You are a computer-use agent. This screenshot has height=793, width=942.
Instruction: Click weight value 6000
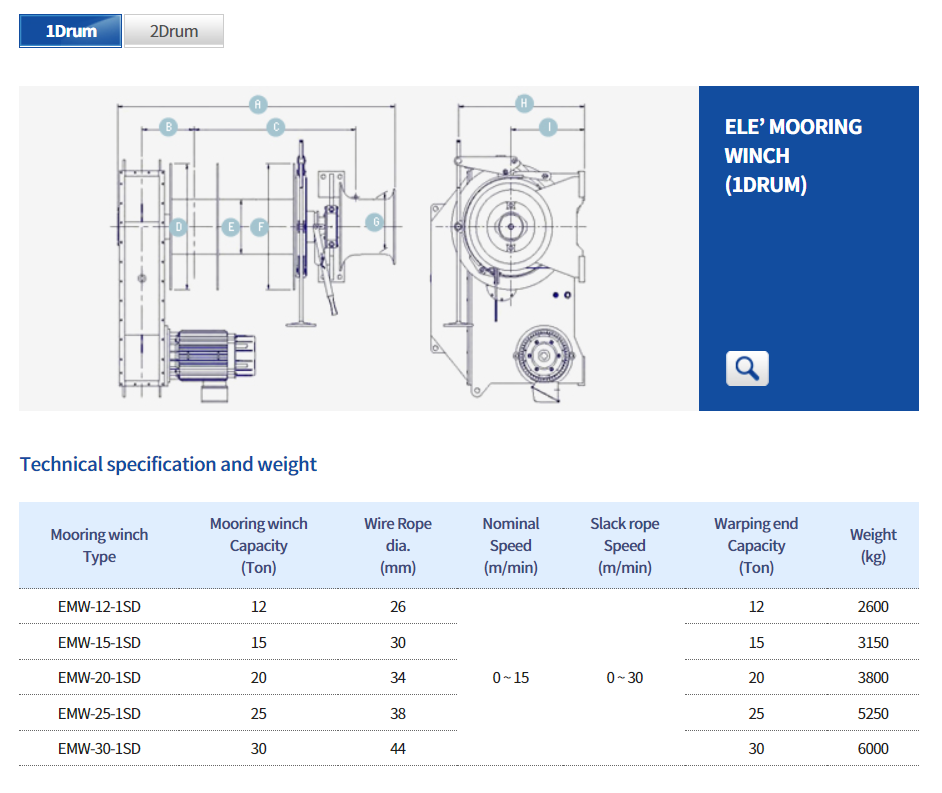(873, 749)
